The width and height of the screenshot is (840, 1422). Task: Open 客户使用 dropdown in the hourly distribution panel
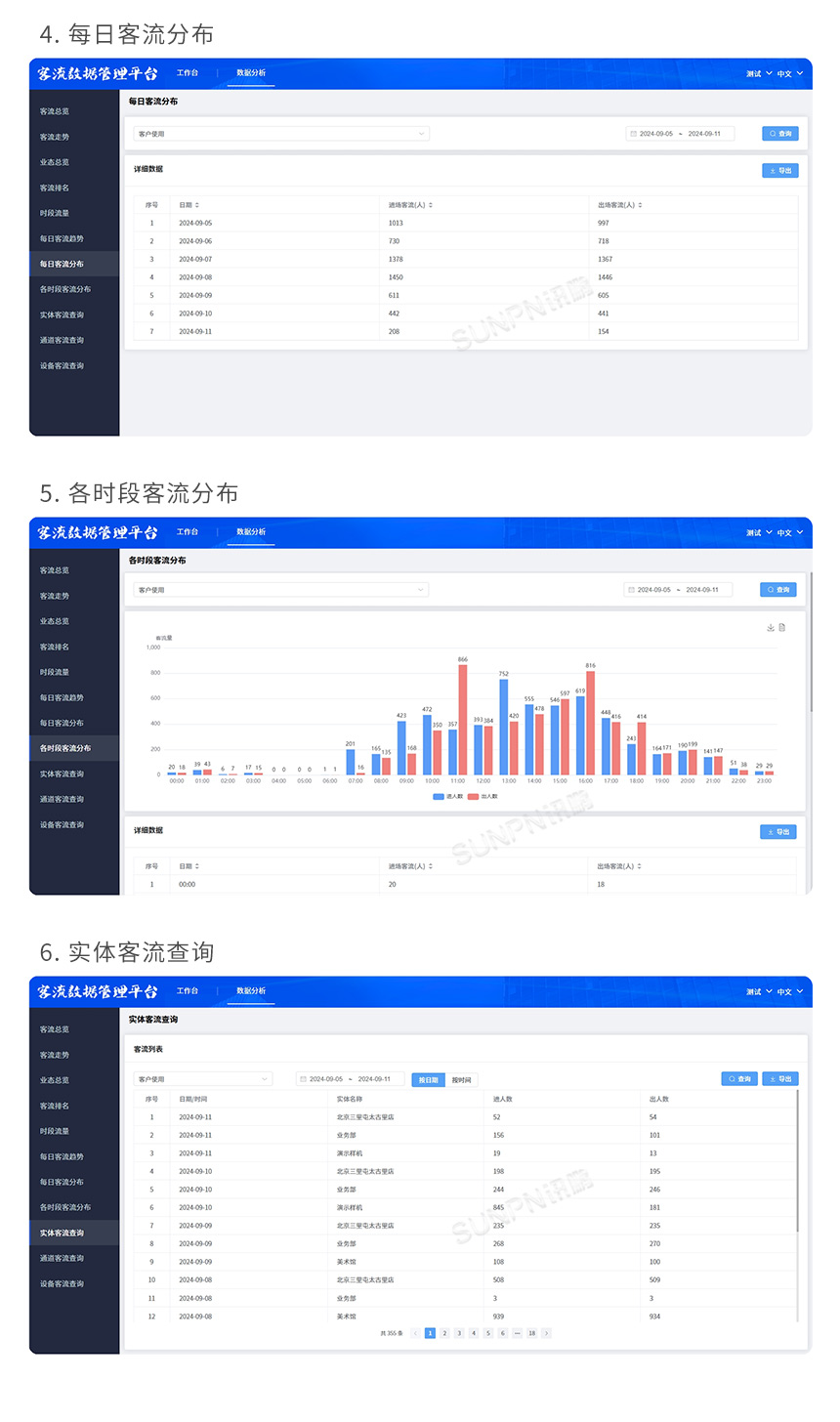click(x=281, y=590)
